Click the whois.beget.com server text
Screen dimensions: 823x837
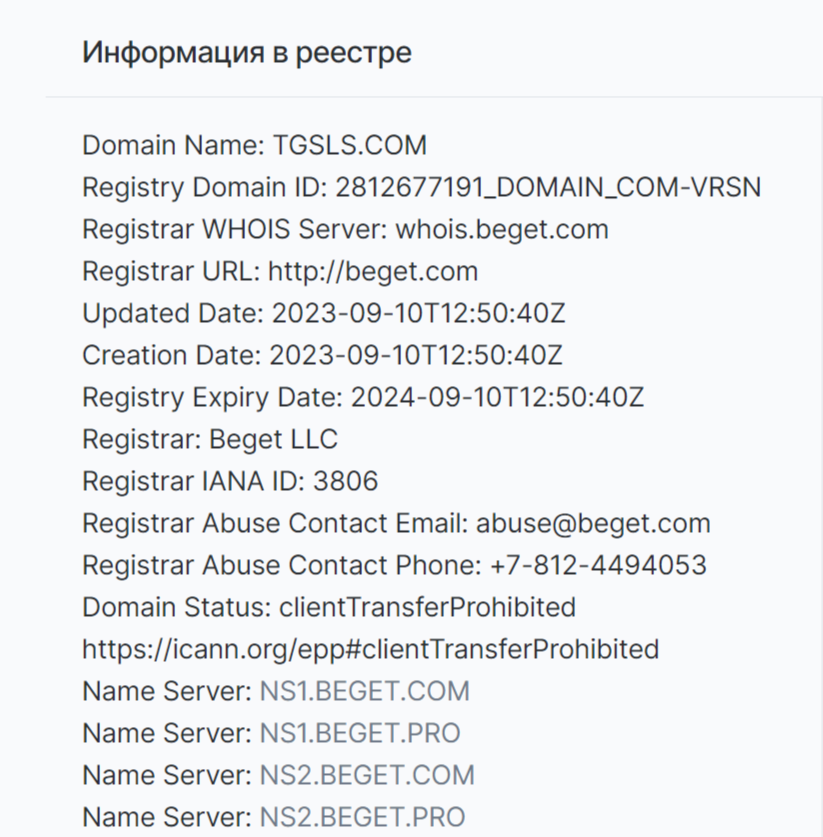[x=502, y=230]
